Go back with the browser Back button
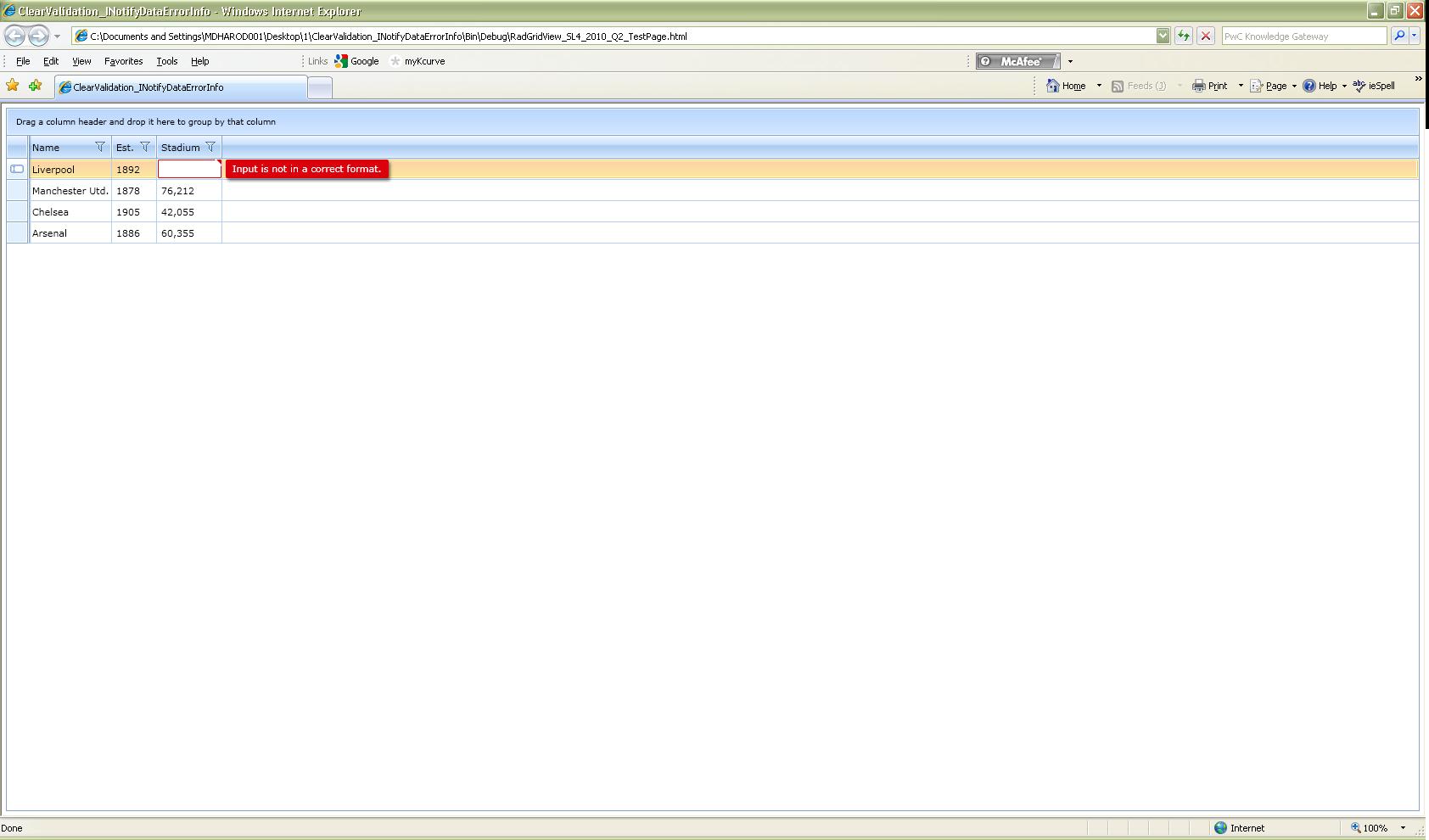The height and width of the screenshot is (840, 1429). coord(14,36)
